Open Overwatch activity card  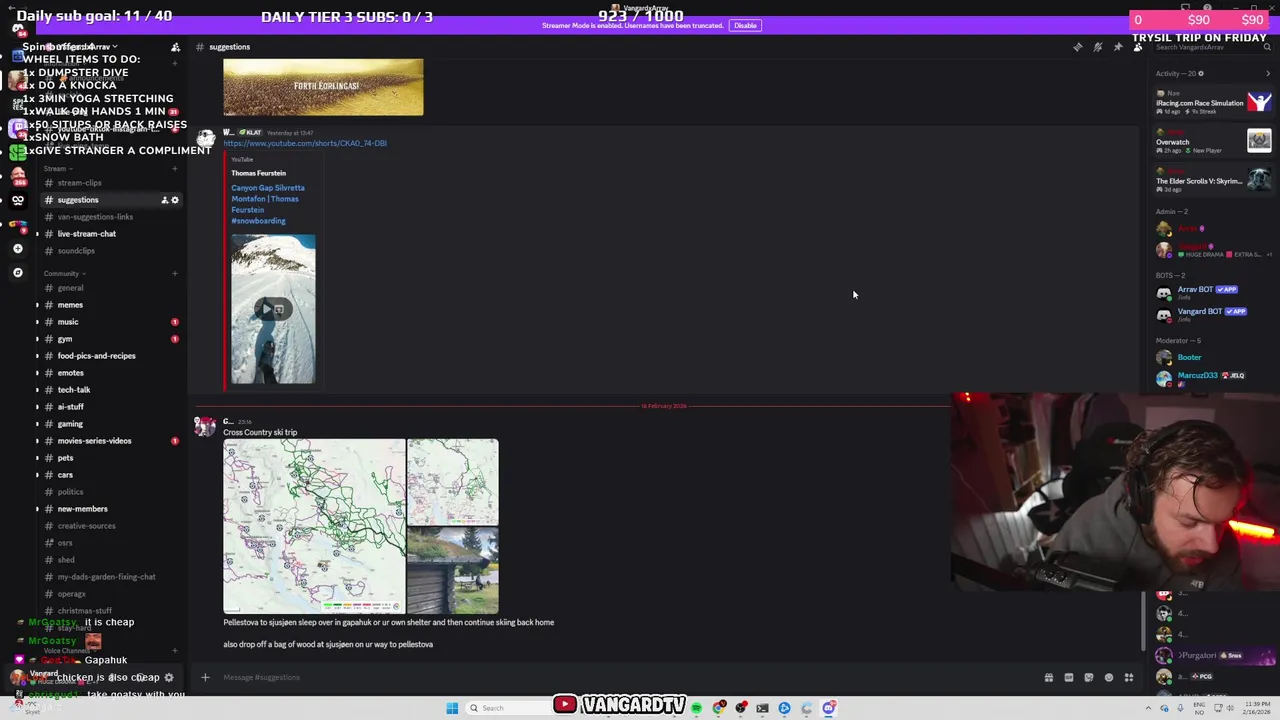click(1212, 141)
